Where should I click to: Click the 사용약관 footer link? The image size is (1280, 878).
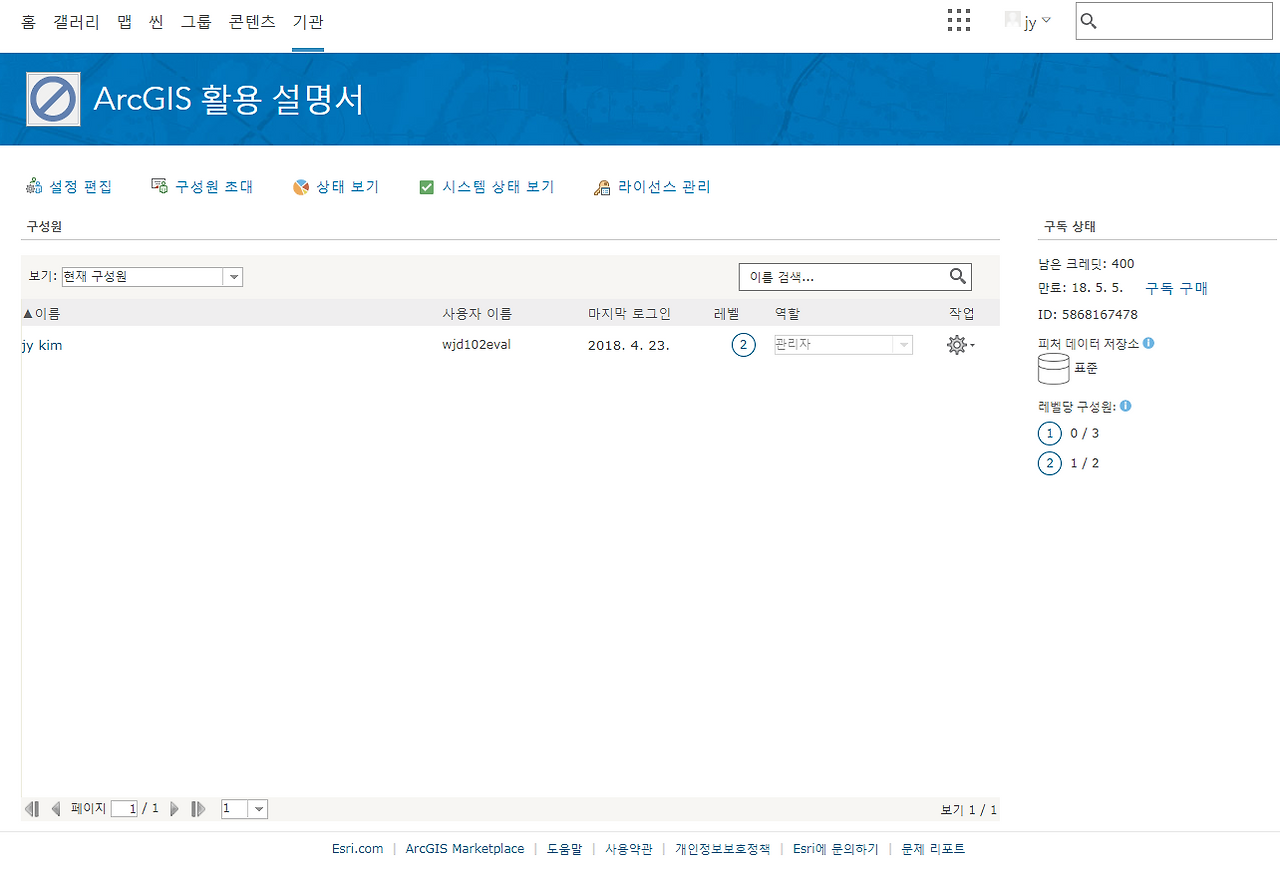tap(629, 849)
